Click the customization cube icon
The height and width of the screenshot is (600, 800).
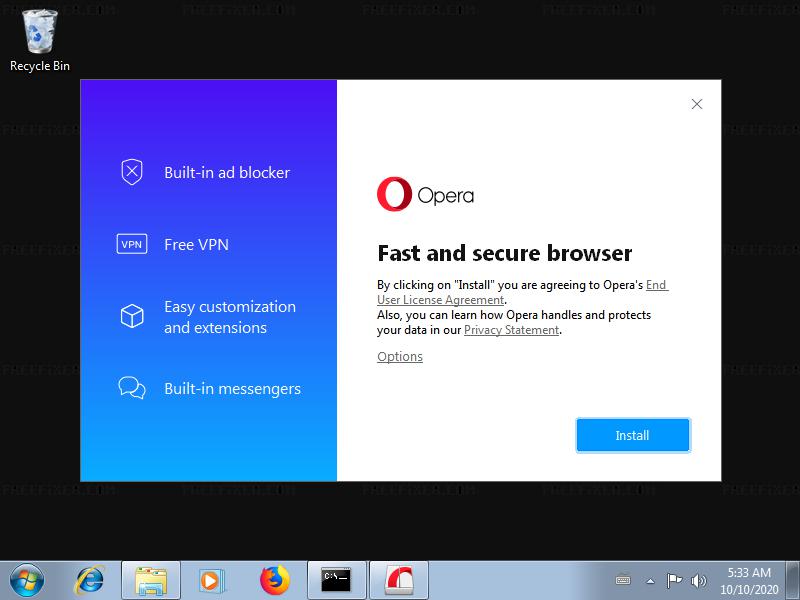(132, 316)
